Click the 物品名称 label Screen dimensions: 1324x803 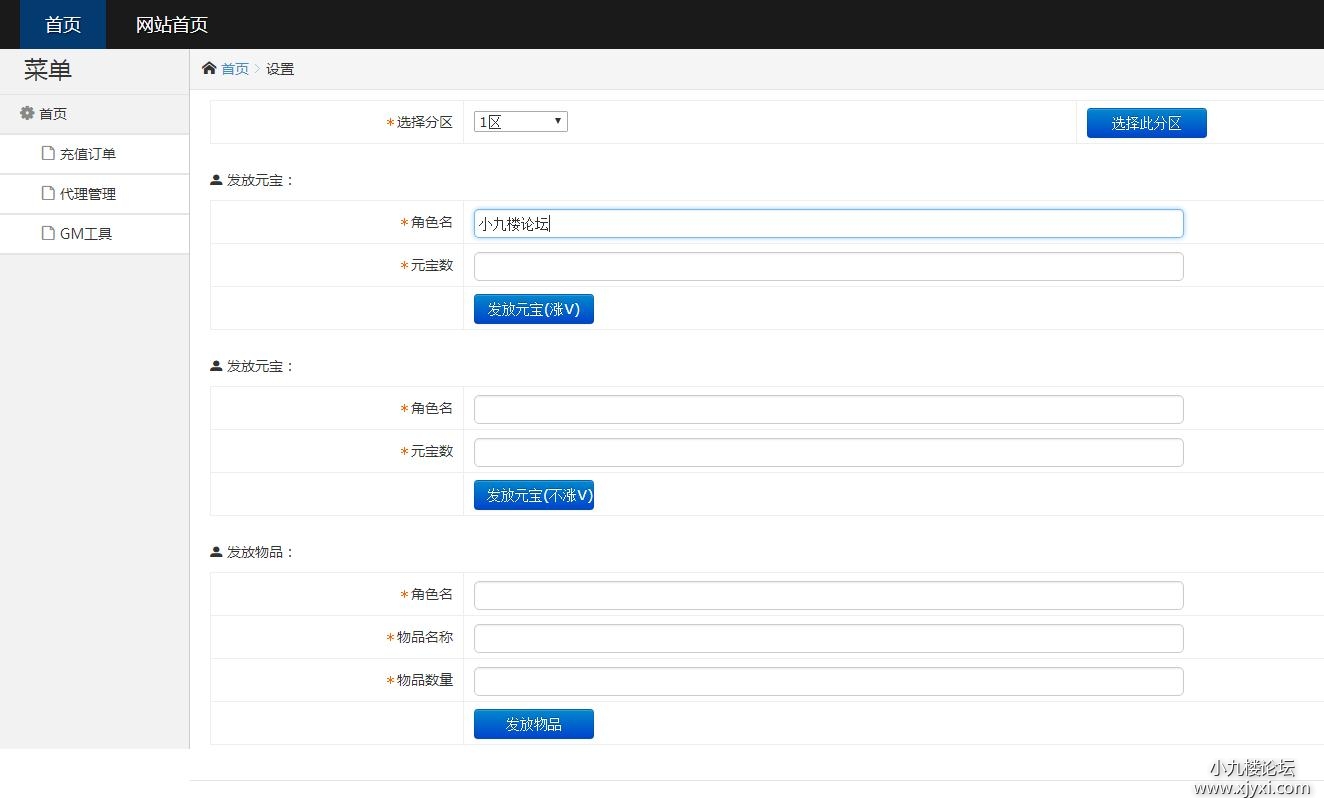pyautogui.click(x=425, y=637)
